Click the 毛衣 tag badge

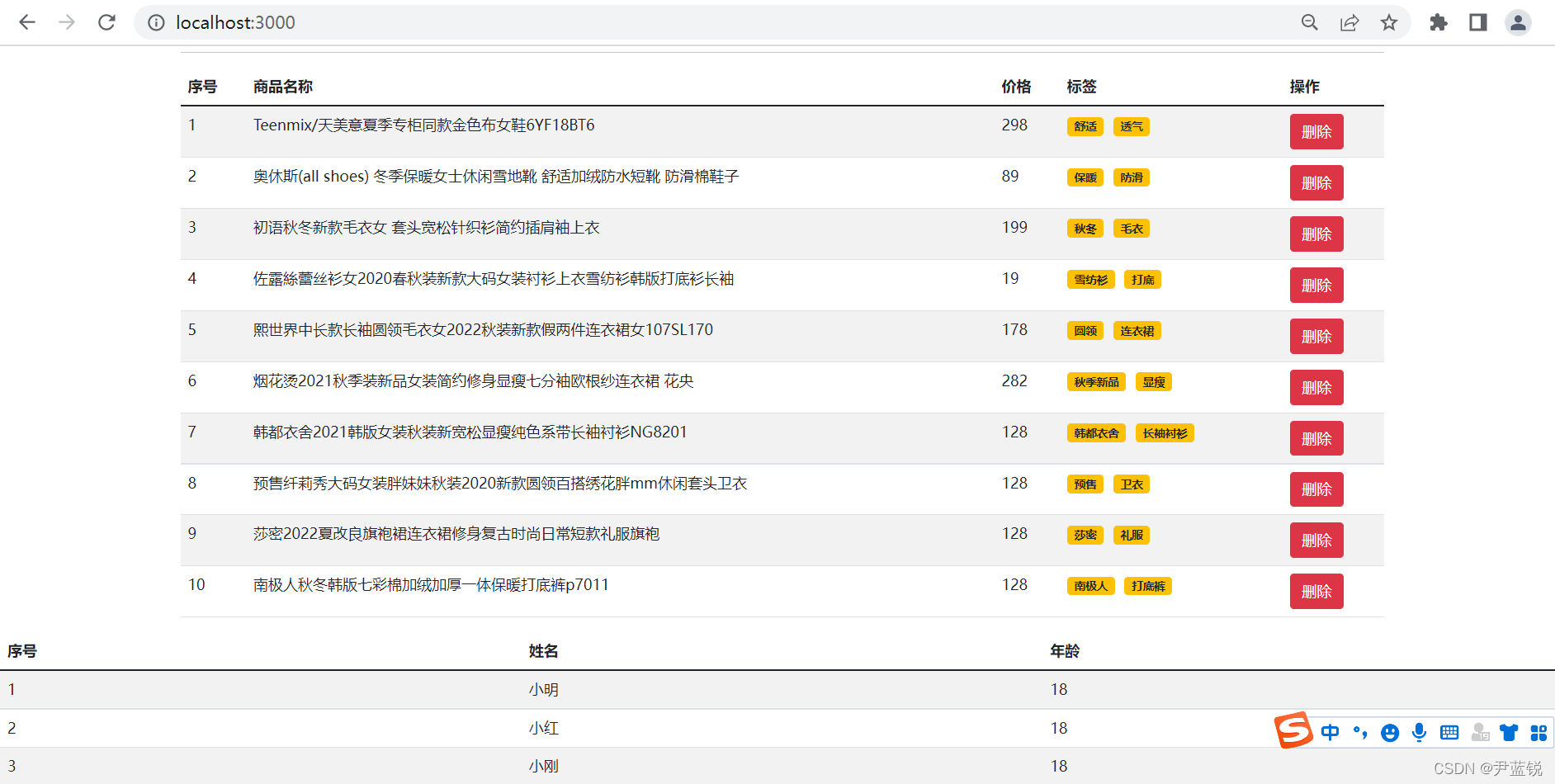pyautogui.click(x=1132, y=229)
